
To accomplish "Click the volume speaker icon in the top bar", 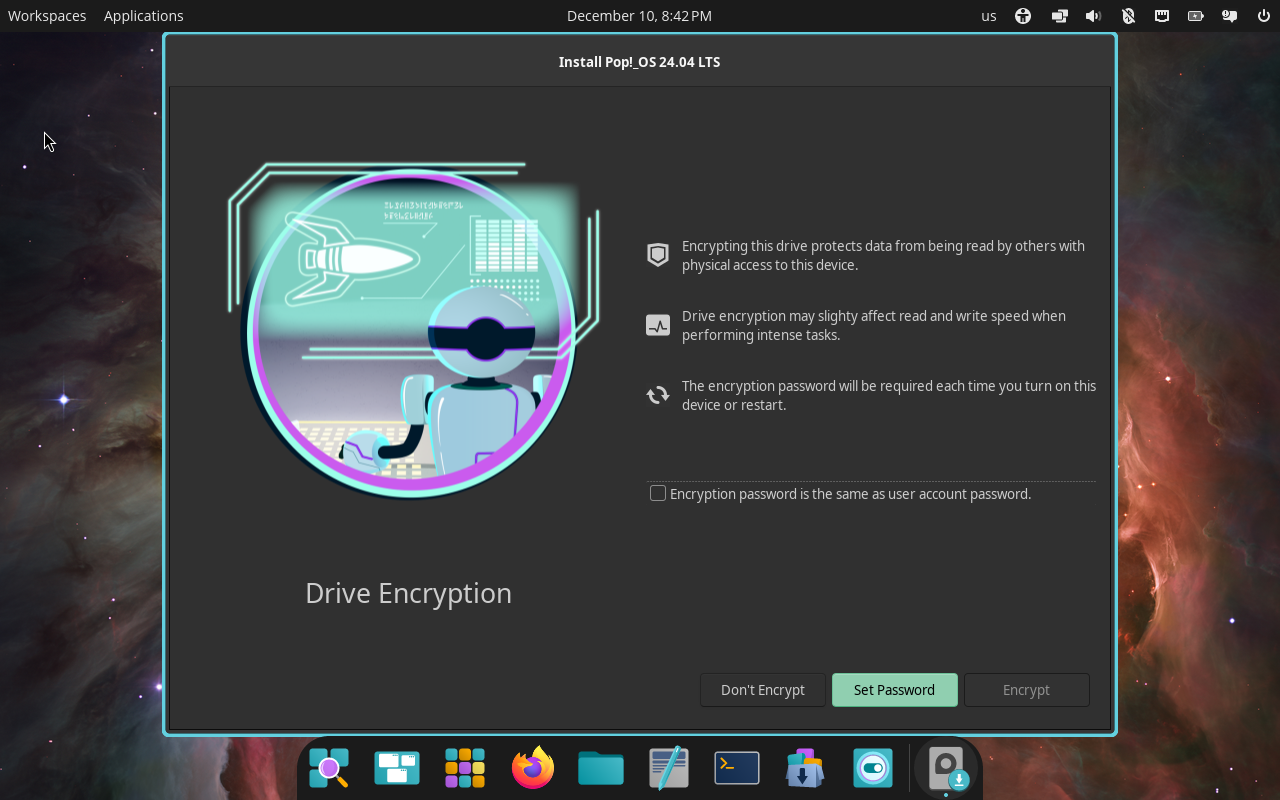I will point(1093,15).
